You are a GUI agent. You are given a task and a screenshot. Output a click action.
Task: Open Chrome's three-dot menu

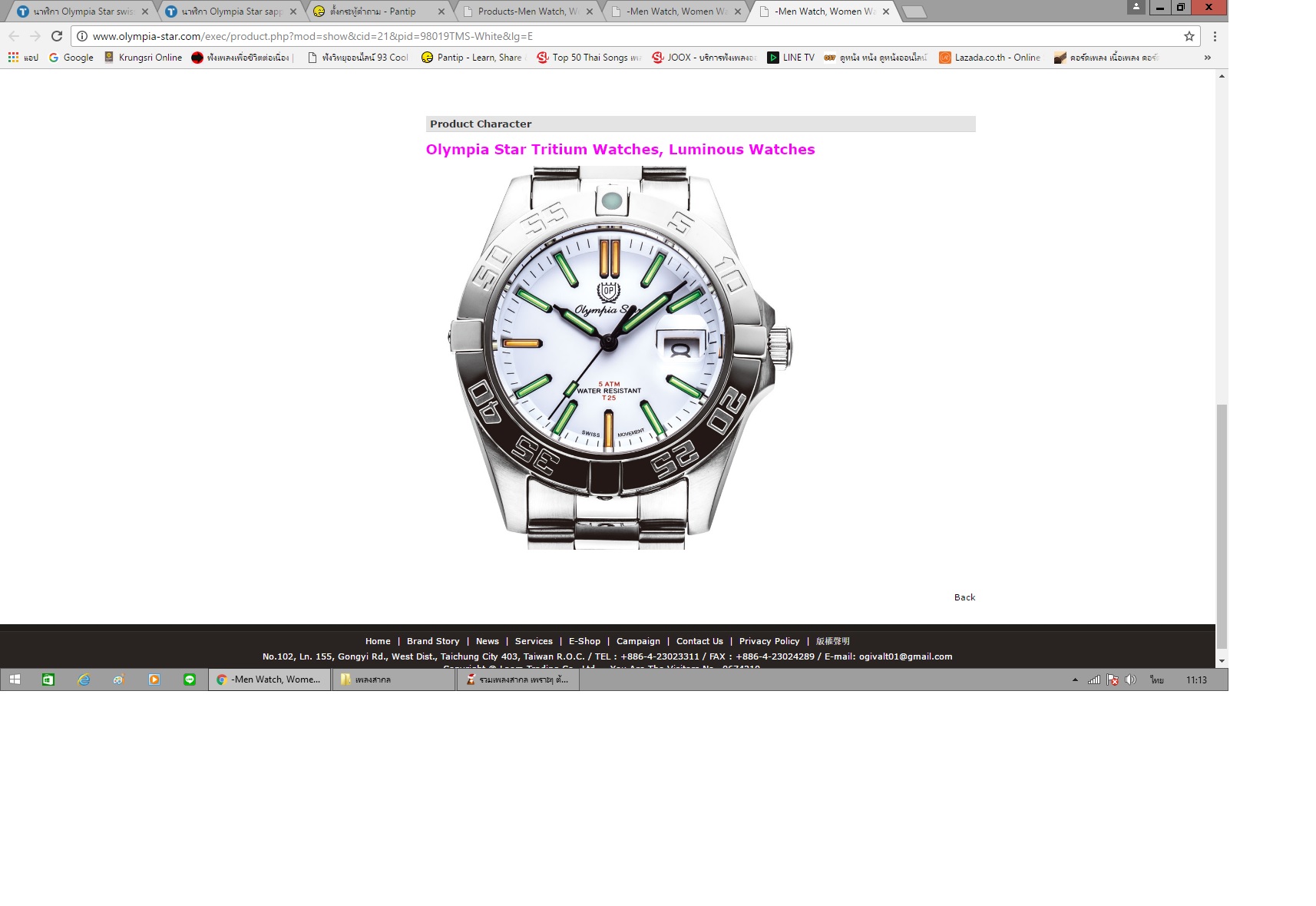[x=1215, y=36]
